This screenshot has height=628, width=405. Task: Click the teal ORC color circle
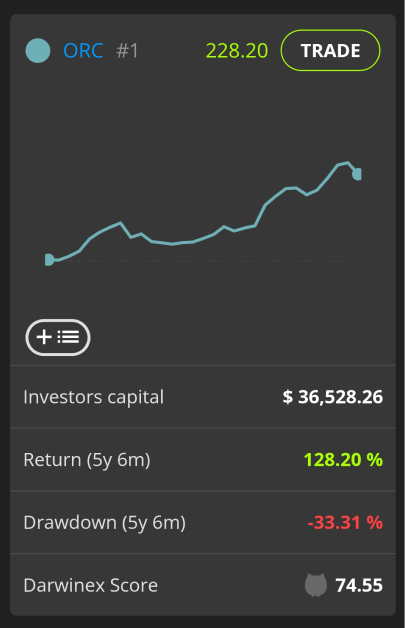[38, 50]
